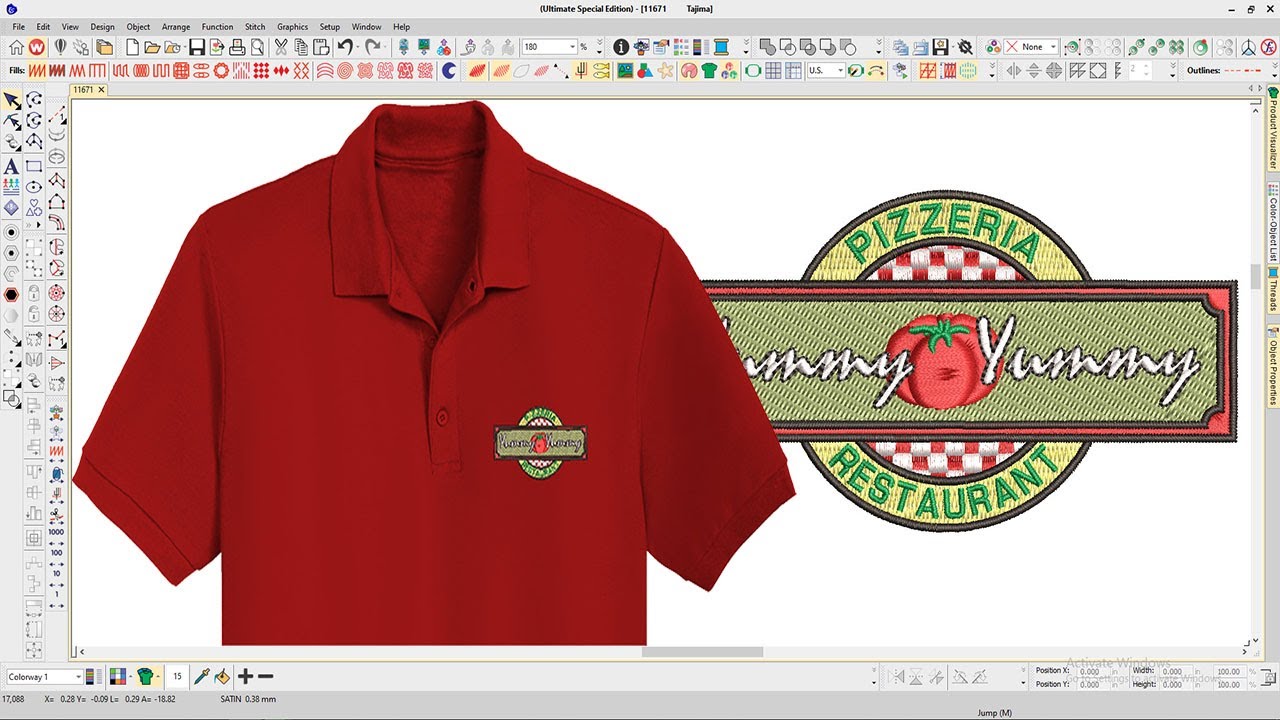Click the red Wilcom W logo icon

tap(37, 47)
